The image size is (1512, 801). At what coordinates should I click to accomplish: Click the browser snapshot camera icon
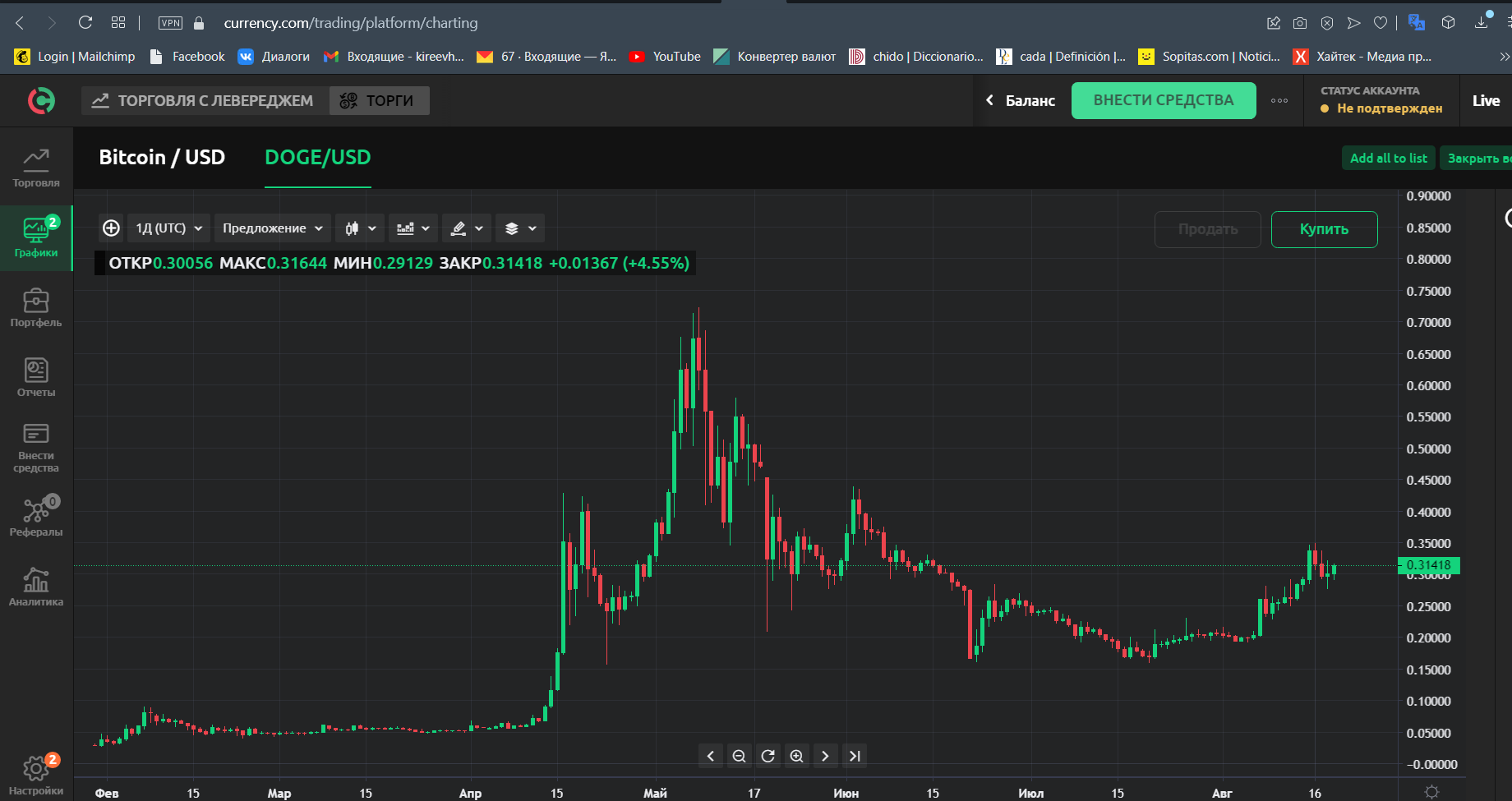tap(1300, 23)
